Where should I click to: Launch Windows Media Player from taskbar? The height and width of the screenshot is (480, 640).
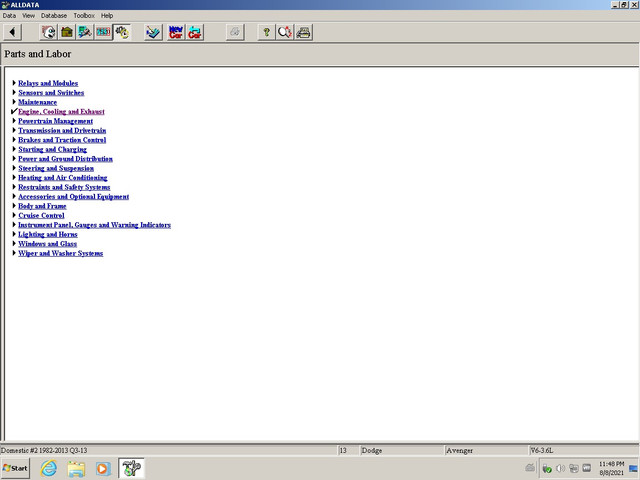[x=103, y=468]
